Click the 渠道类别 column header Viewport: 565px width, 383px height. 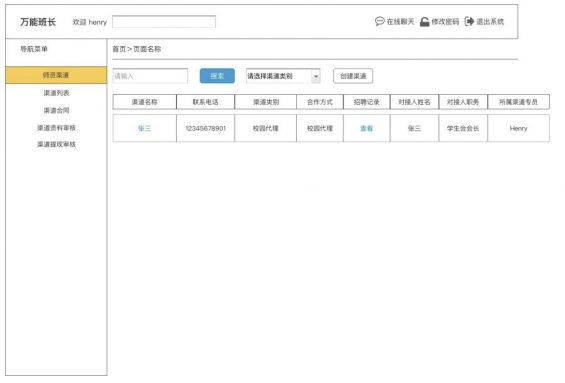click(266, 102)
